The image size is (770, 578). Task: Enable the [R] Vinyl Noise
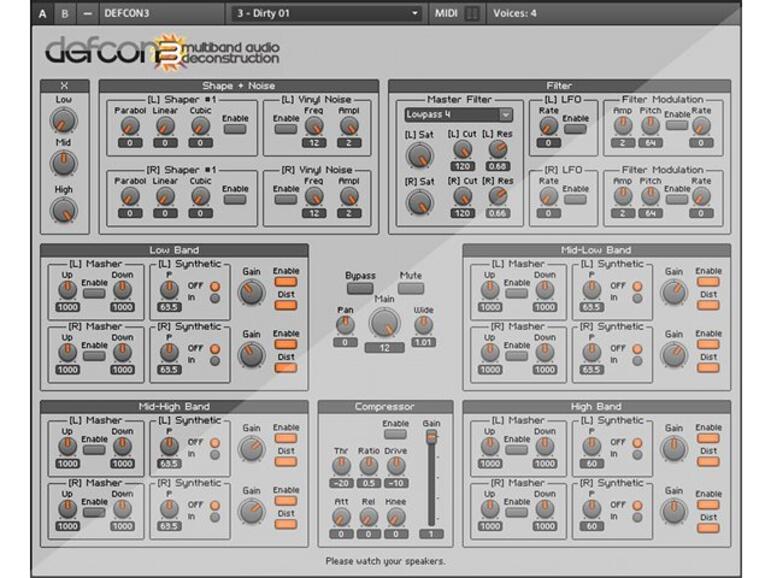pyautogui.click(x=285, y=199)
